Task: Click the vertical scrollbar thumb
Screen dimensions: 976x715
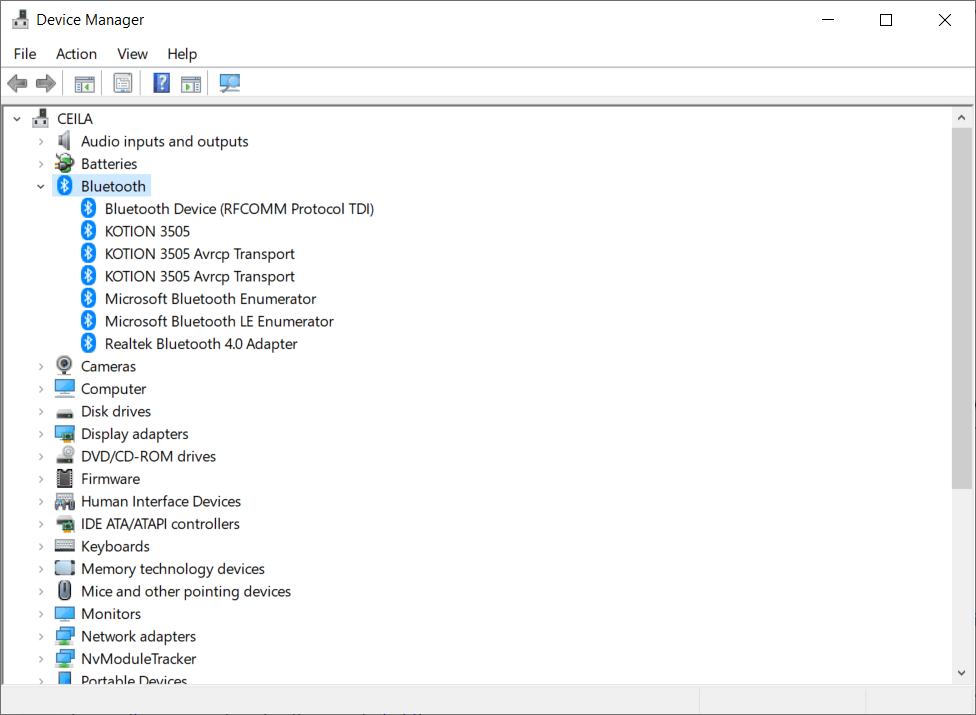Action: pyautogui.click(x=961, y=309)
